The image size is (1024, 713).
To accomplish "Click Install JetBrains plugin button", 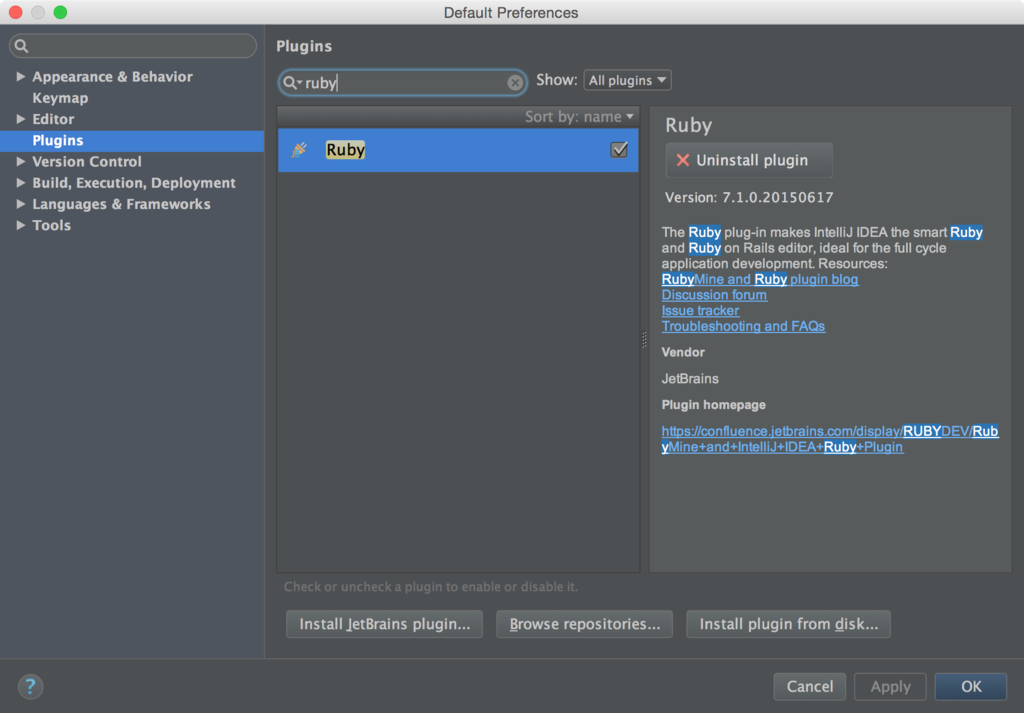I will pos(385,624).
